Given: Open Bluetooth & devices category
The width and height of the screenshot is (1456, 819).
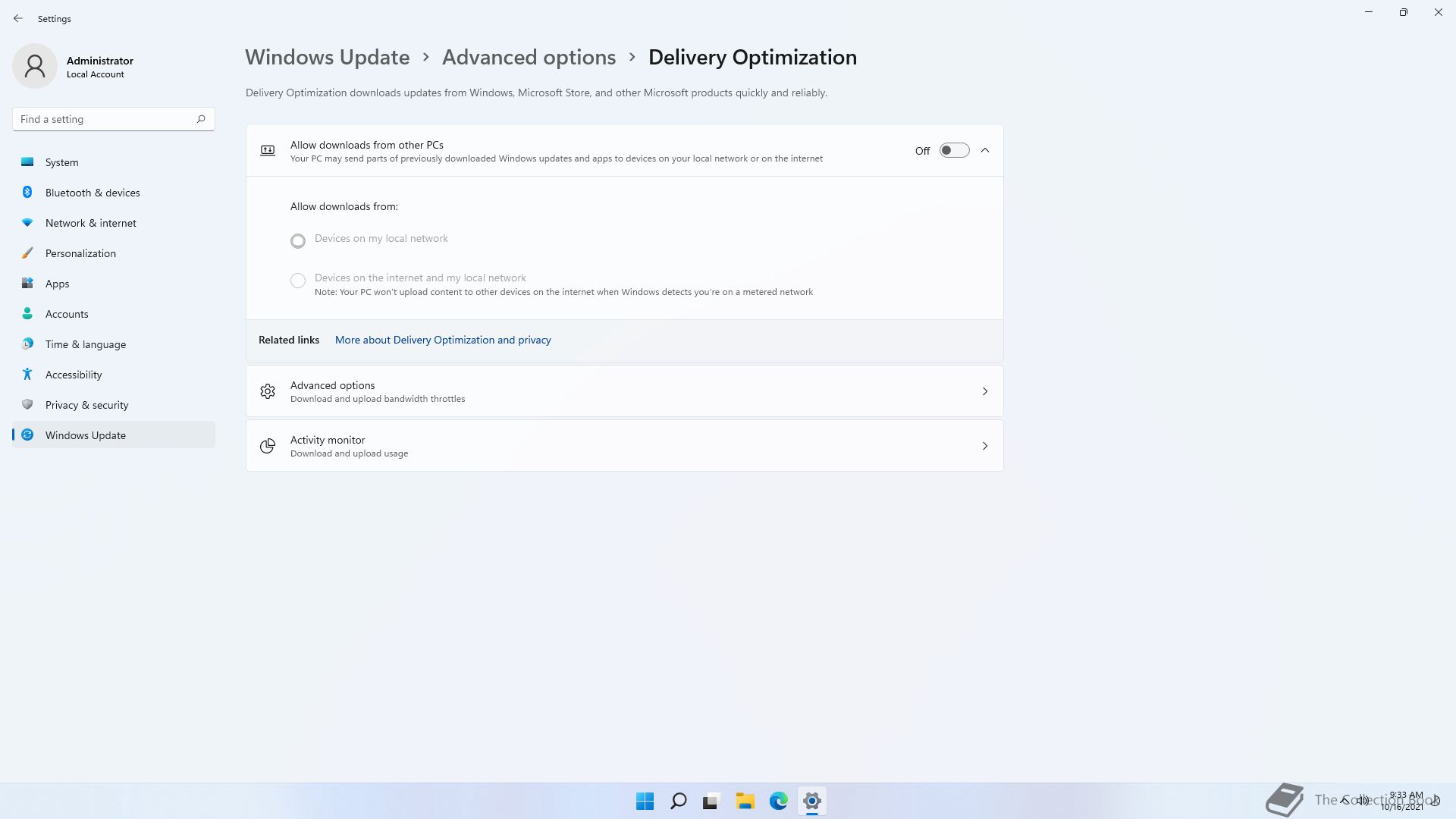Looking at the screenshot, I should [x=114, y=192].
